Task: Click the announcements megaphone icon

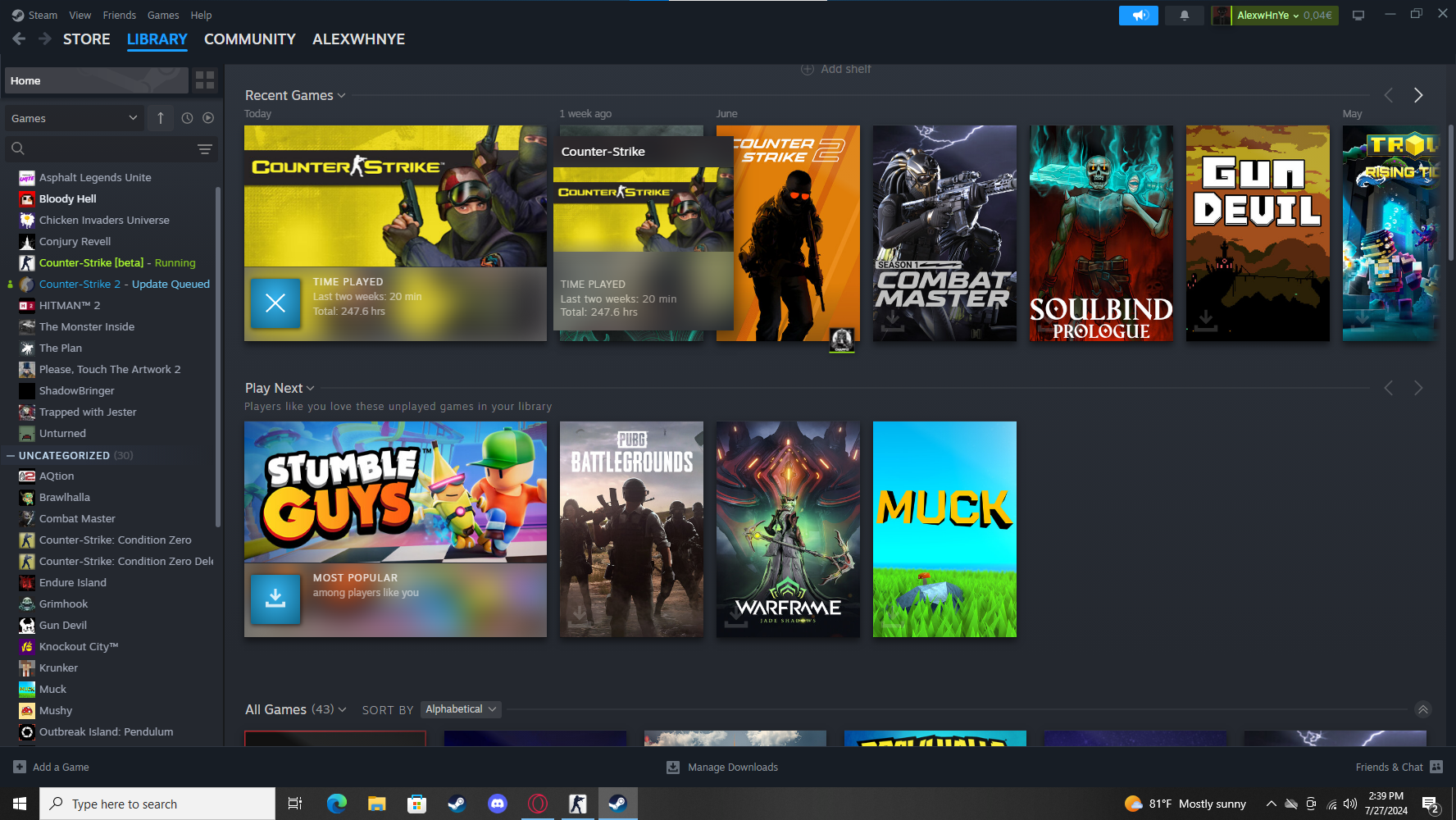Action: point(1138,16)
